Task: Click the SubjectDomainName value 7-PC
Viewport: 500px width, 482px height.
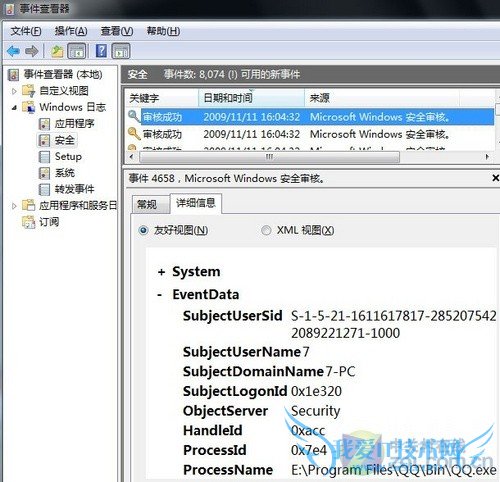Action: [x=340, y=371]
